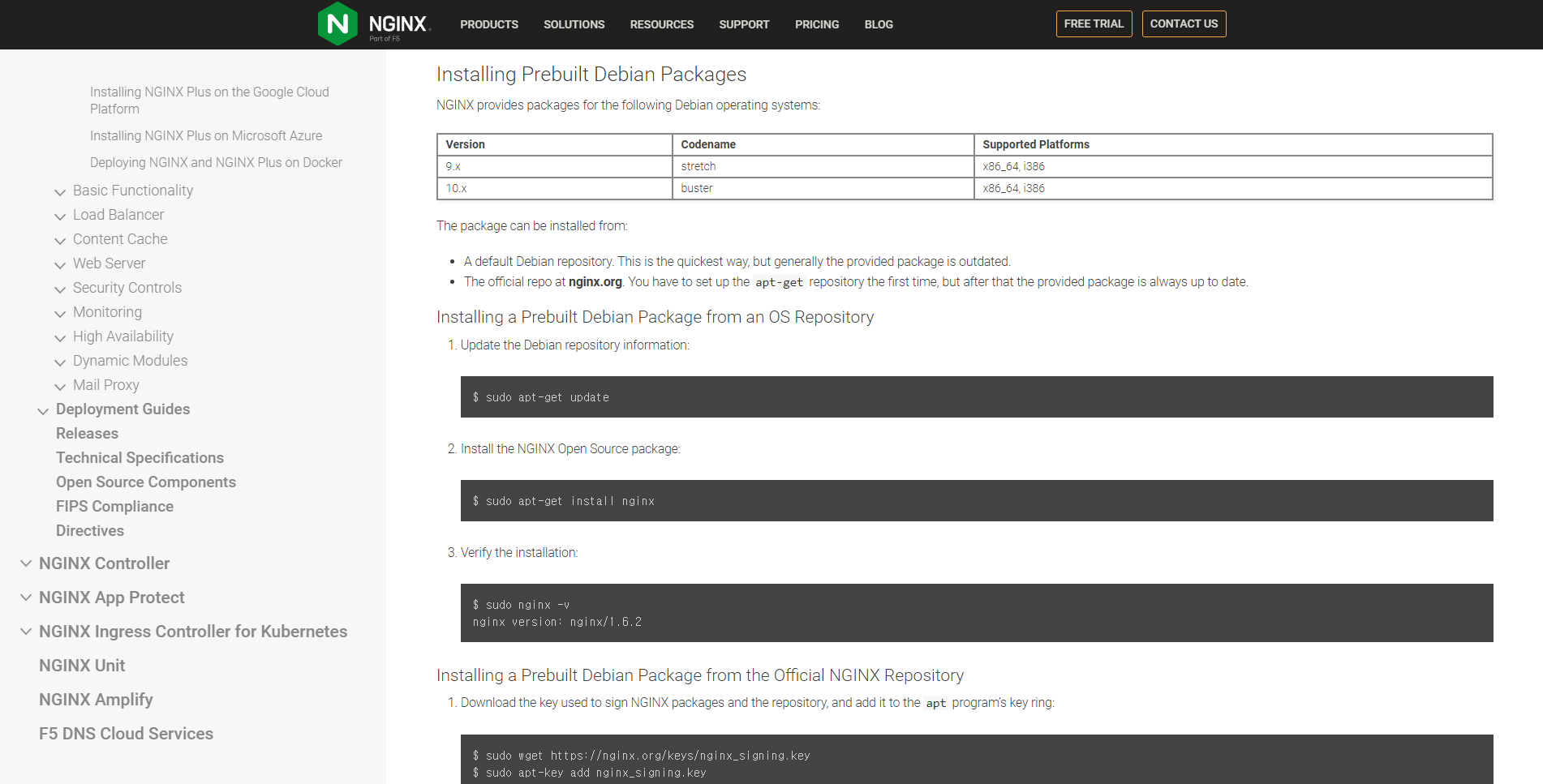
Task: Open the Releases page
Action: tap(87, 434)
